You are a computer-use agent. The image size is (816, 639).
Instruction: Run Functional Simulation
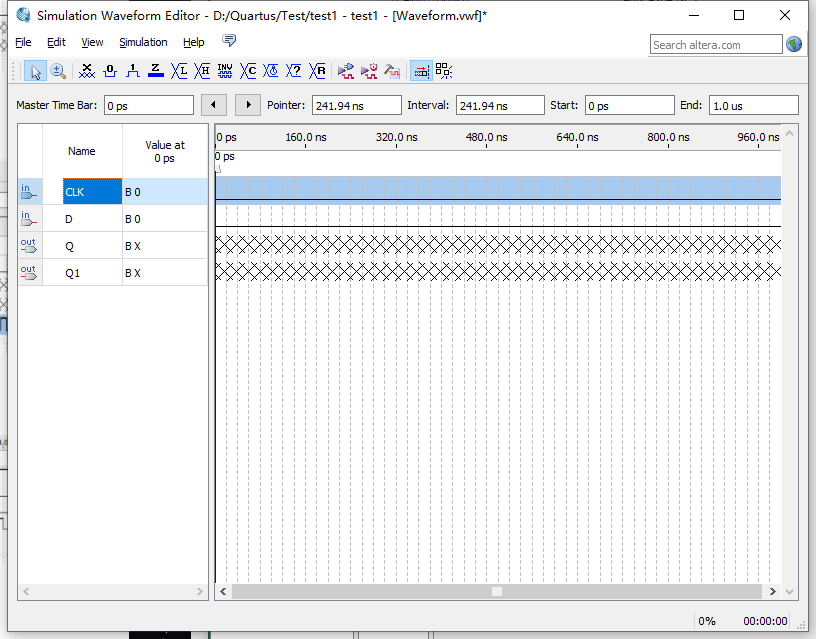(346, 71)
